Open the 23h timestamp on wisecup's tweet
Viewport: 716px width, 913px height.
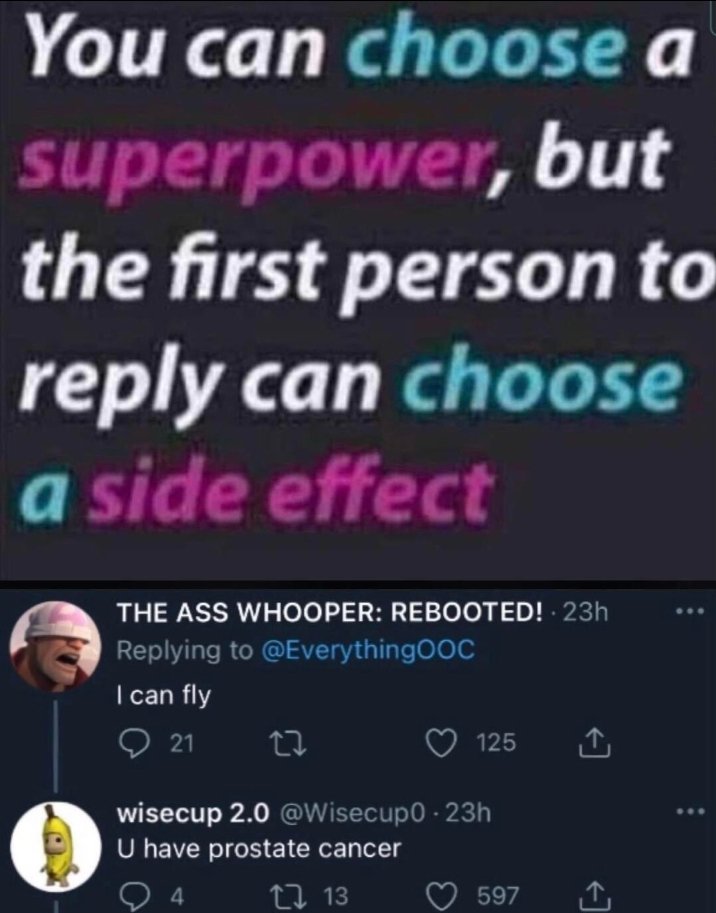coord(469,812)
